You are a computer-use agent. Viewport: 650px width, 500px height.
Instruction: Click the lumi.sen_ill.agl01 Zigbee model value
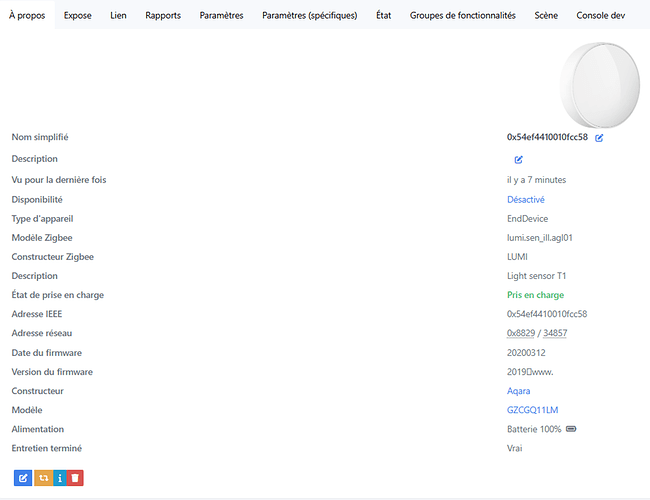pyautogui.click(x=539, y=238)
